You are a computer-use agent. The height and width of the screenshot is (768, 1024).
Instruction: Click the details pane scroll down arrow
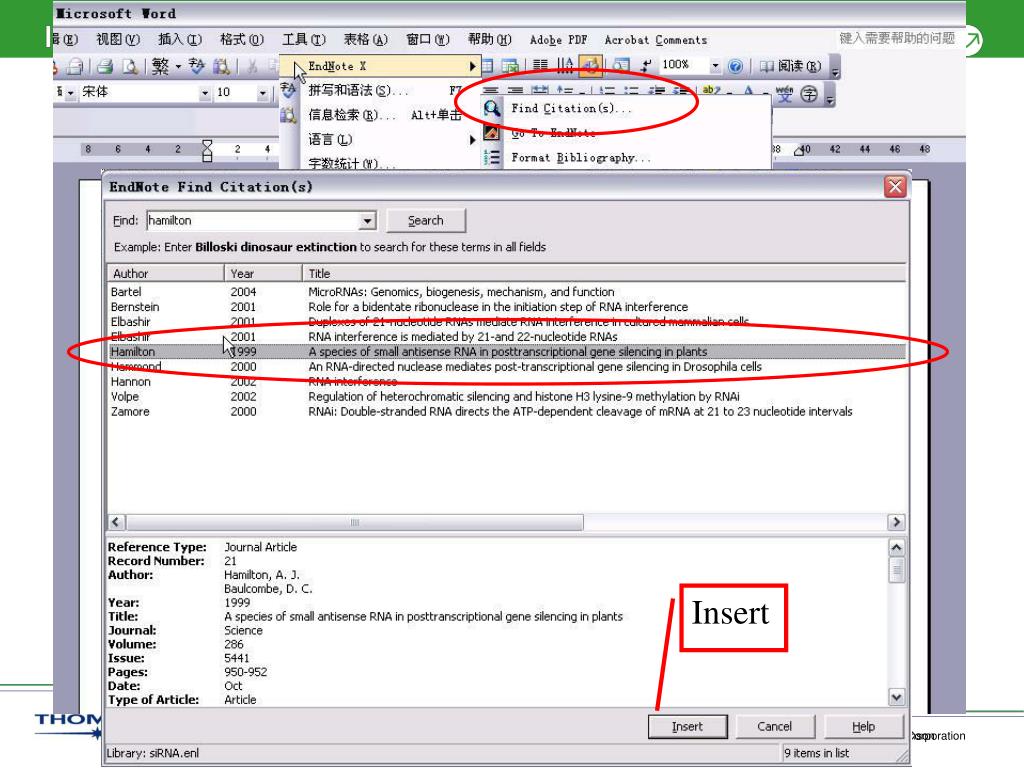pos(897,697)
